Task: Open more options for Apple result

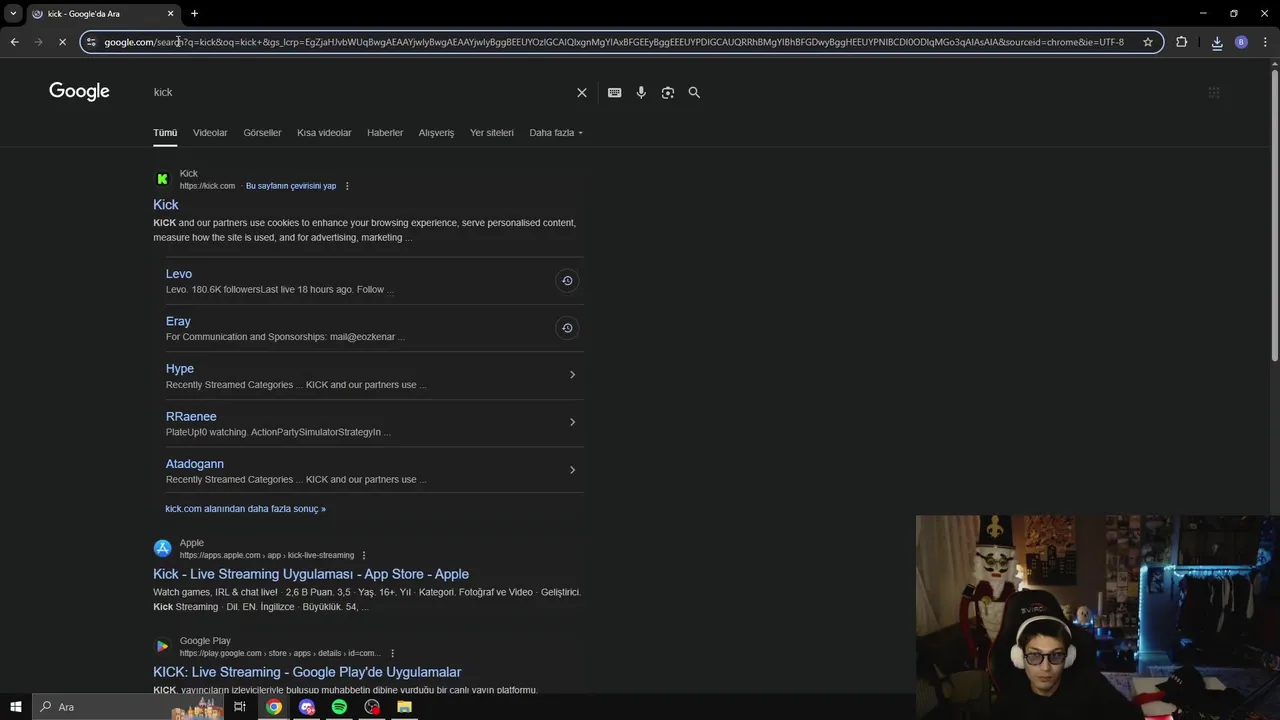Action: pos(364,555)
